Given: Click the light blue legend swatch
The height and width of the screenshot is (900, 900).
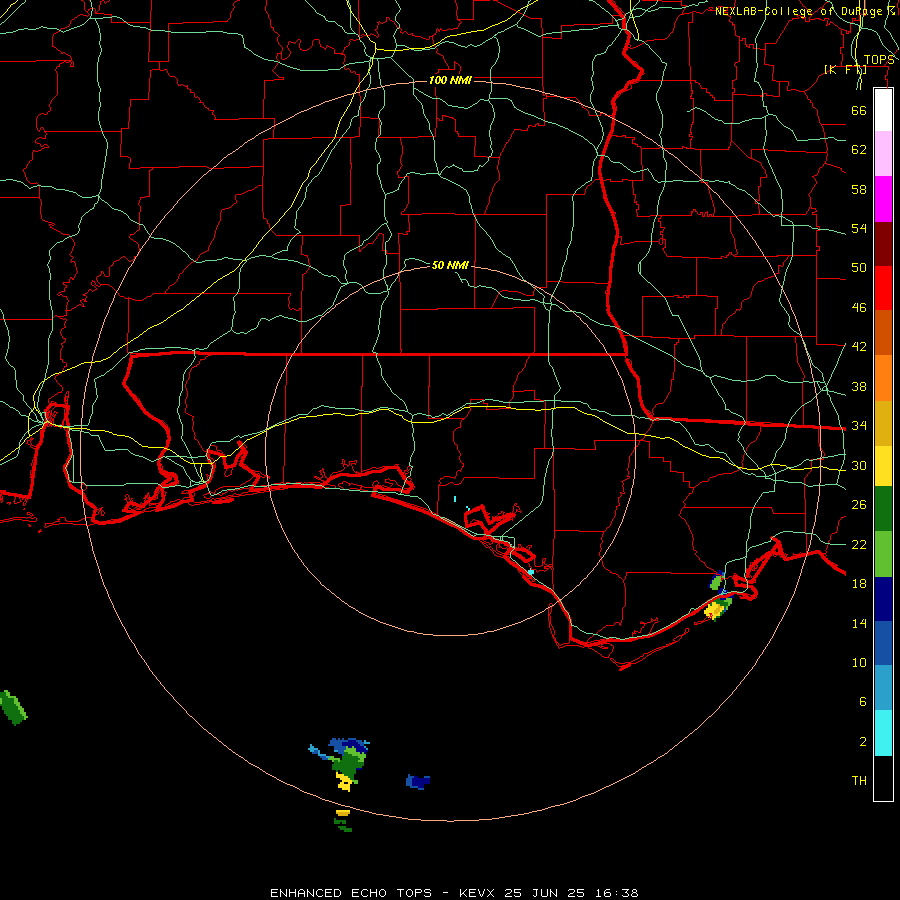Looking at the screenshot, I should [x=883, y=688].
